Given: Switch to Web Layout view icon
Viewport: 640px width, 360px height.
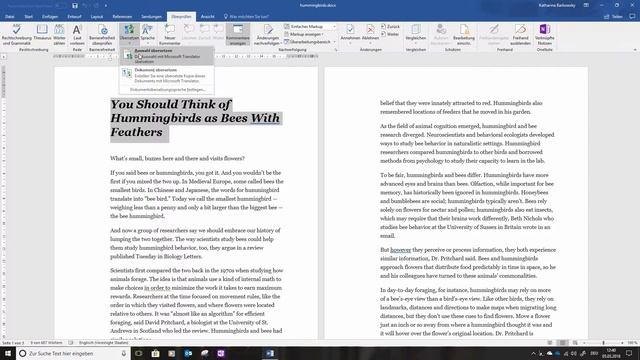Looking at the screenshot, I should [x=575, y=343].
